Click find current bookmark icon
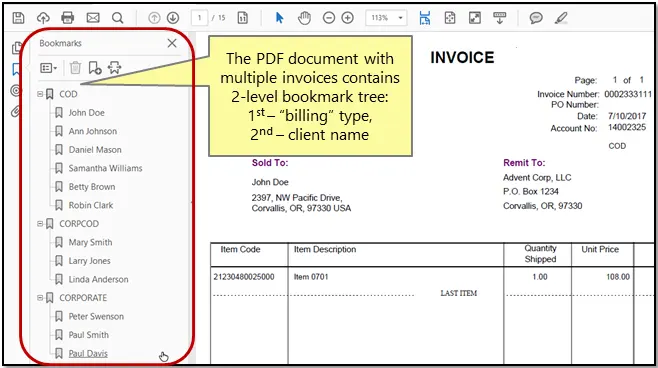Image resolution: width=658 pixels, height=368 pixels. (x=114, y=67)
